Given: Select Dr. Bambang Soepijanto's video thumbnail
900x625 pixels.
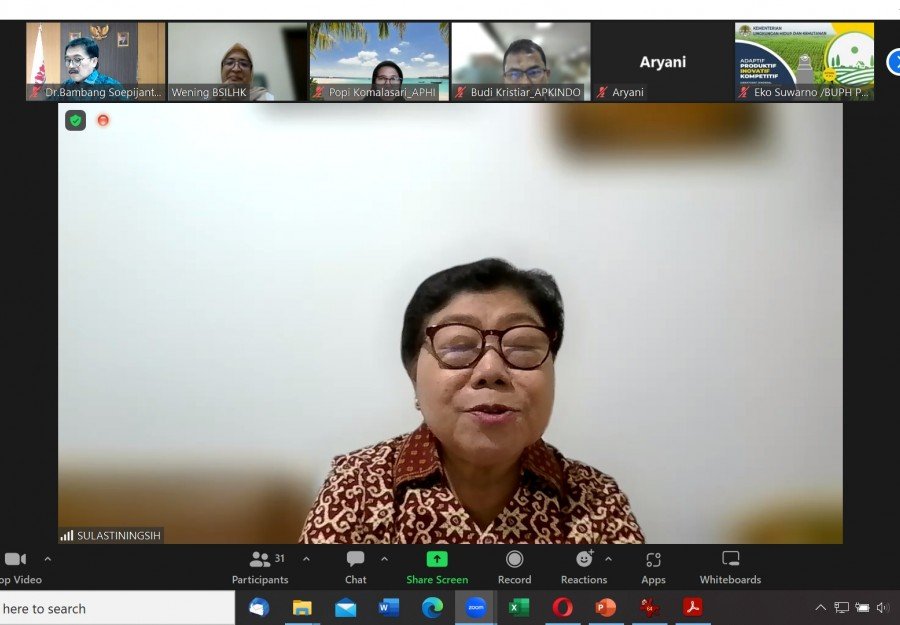Looking at the screenshot, I should (95, 61).
